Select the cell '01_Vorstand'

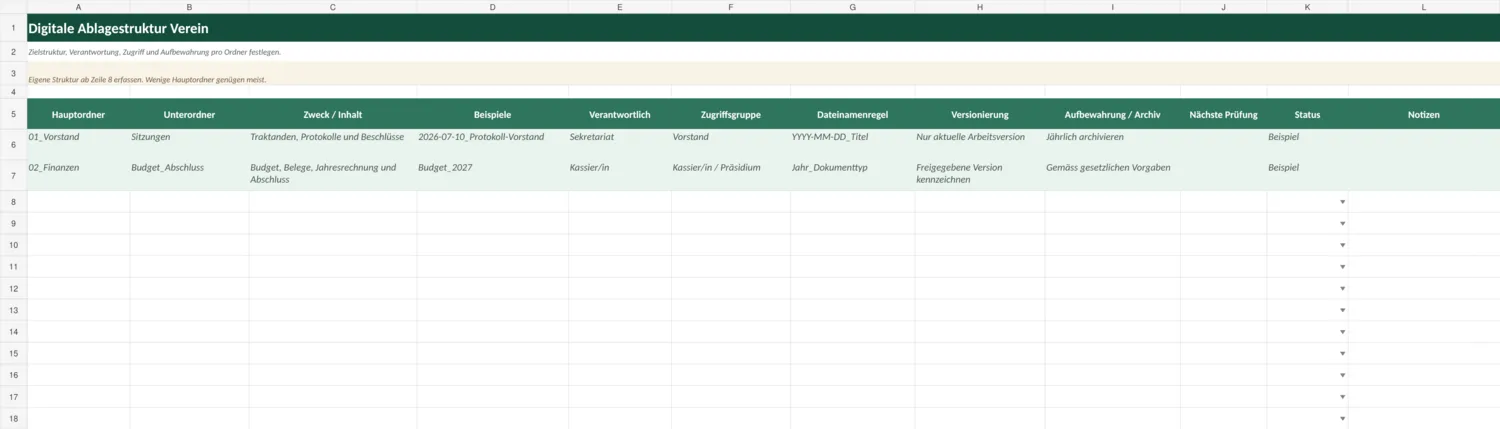(x=78, y=144)
